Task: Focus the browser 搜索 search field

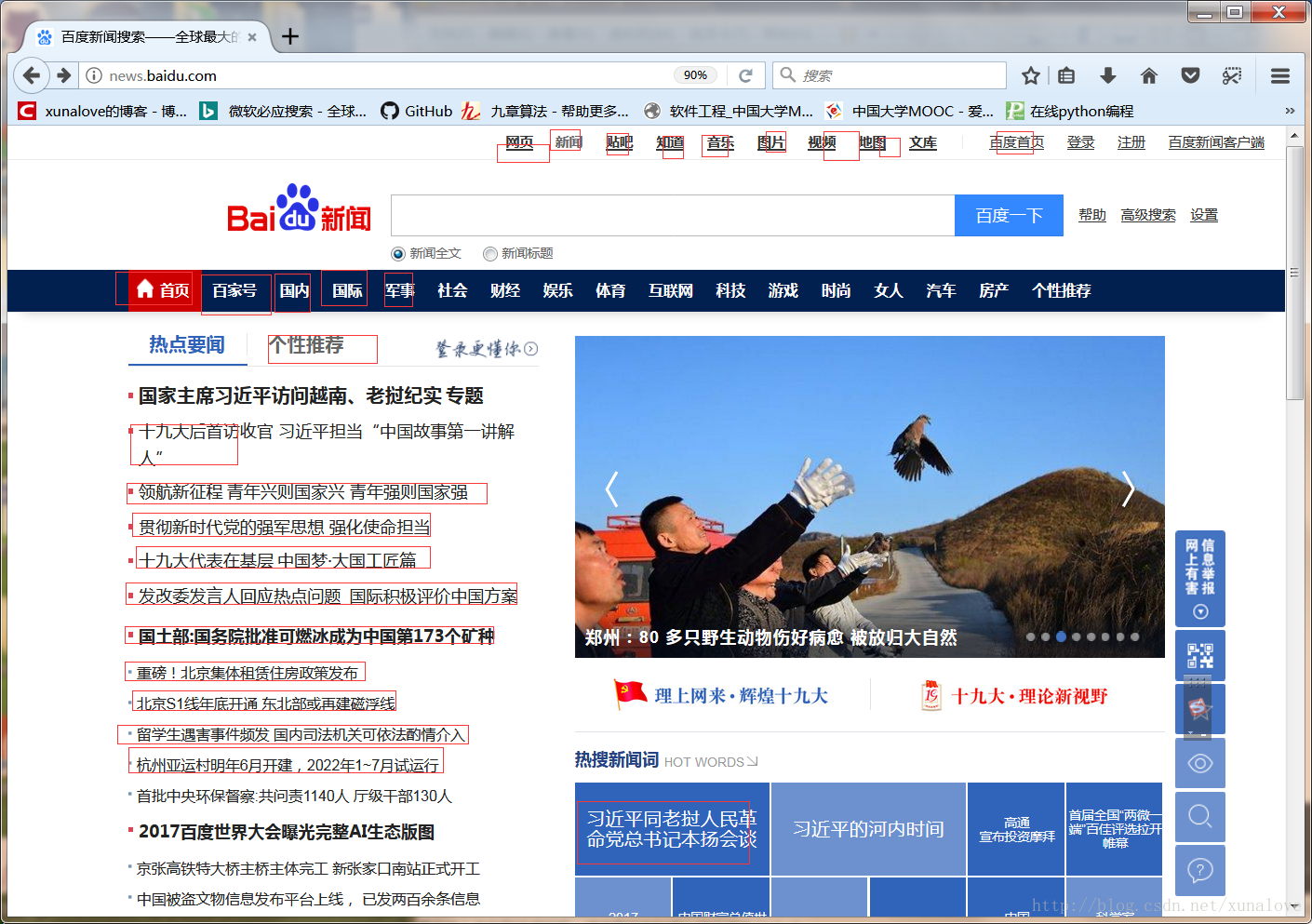Action: (x=890, y=75)
